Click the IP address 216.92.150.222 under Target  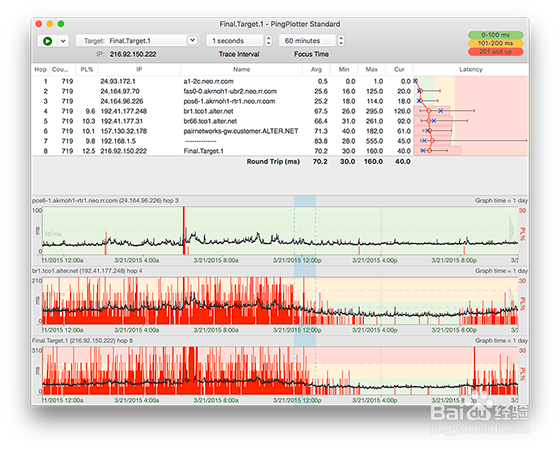[x=133, y=54]
